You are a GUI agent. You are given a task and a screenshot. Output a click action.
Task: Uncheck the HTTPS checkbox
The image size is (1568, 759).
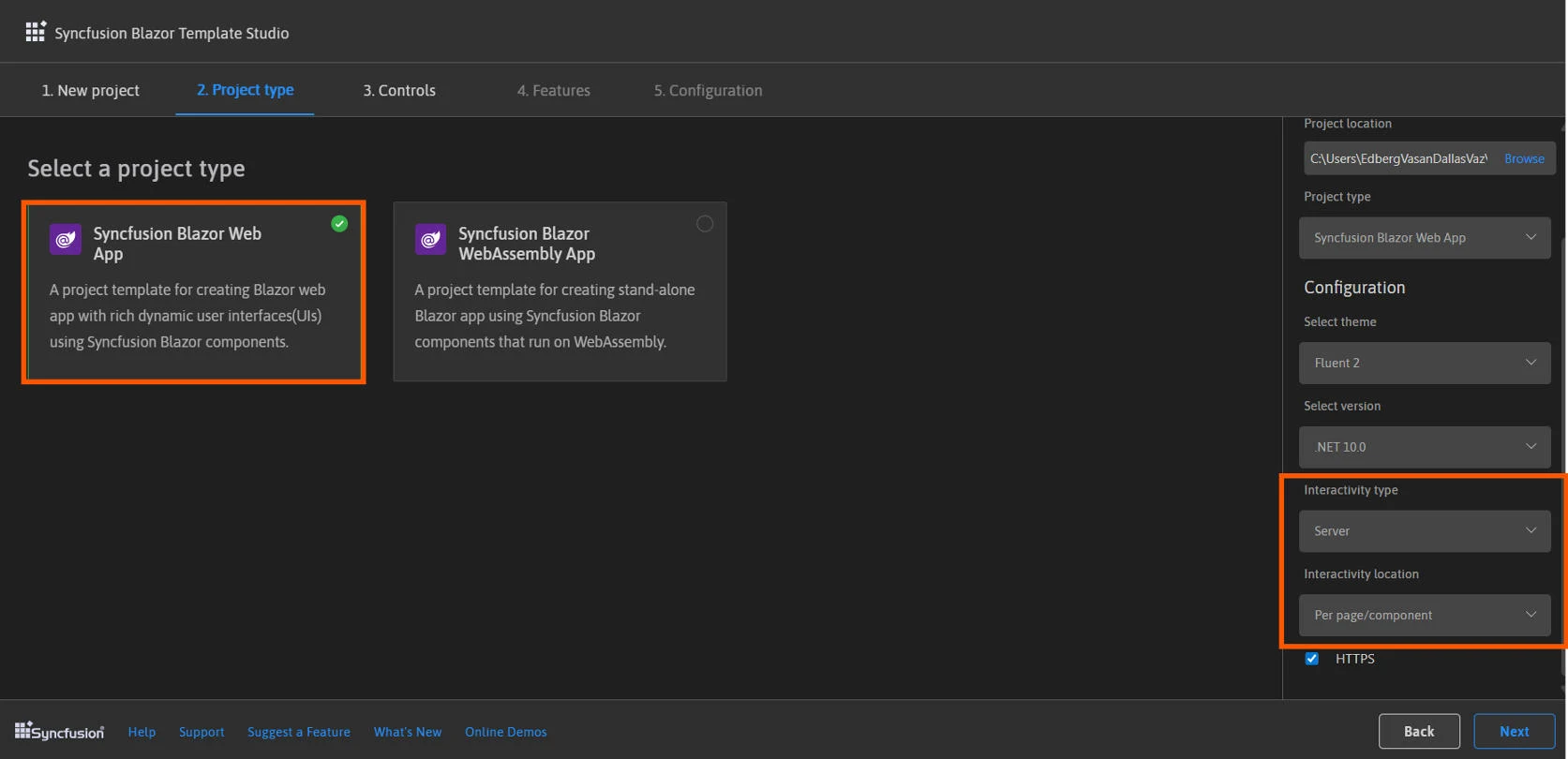click(x=1312, y=659)
